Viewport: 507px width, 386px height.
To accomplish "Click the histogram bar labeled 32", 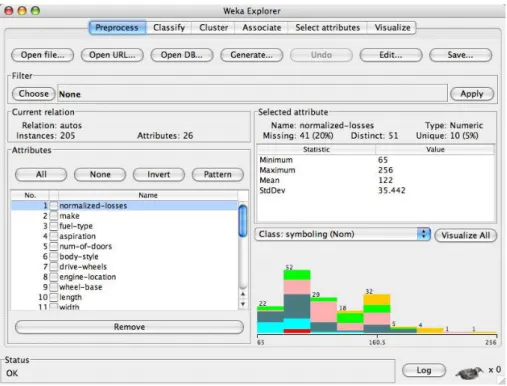I will coord(377,314).
